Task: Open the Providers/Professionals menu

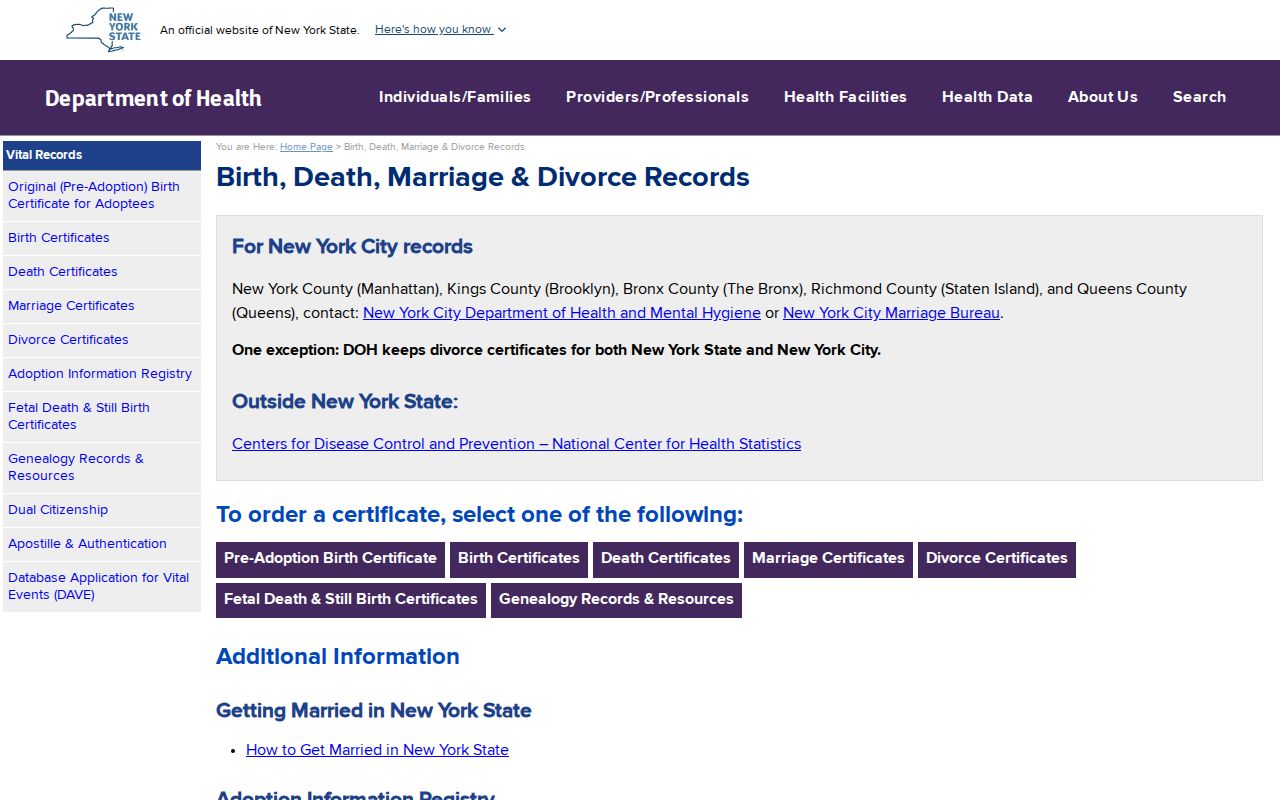Action: click(657, 97)
